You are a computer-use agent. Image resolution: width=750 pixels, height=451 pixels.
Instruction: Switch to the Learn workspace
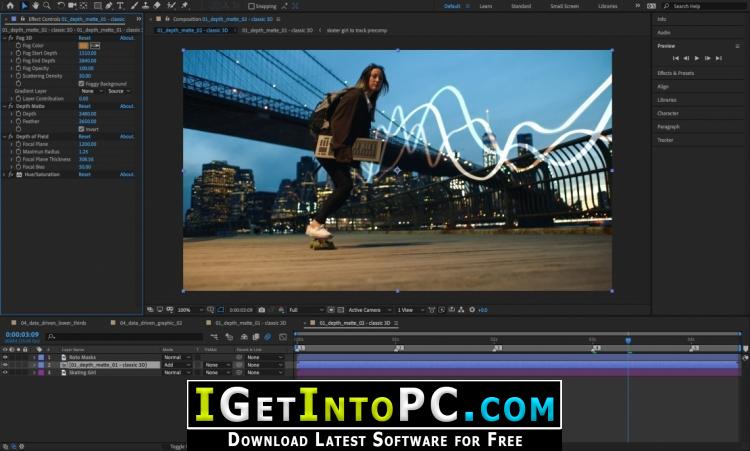(486, 6)
